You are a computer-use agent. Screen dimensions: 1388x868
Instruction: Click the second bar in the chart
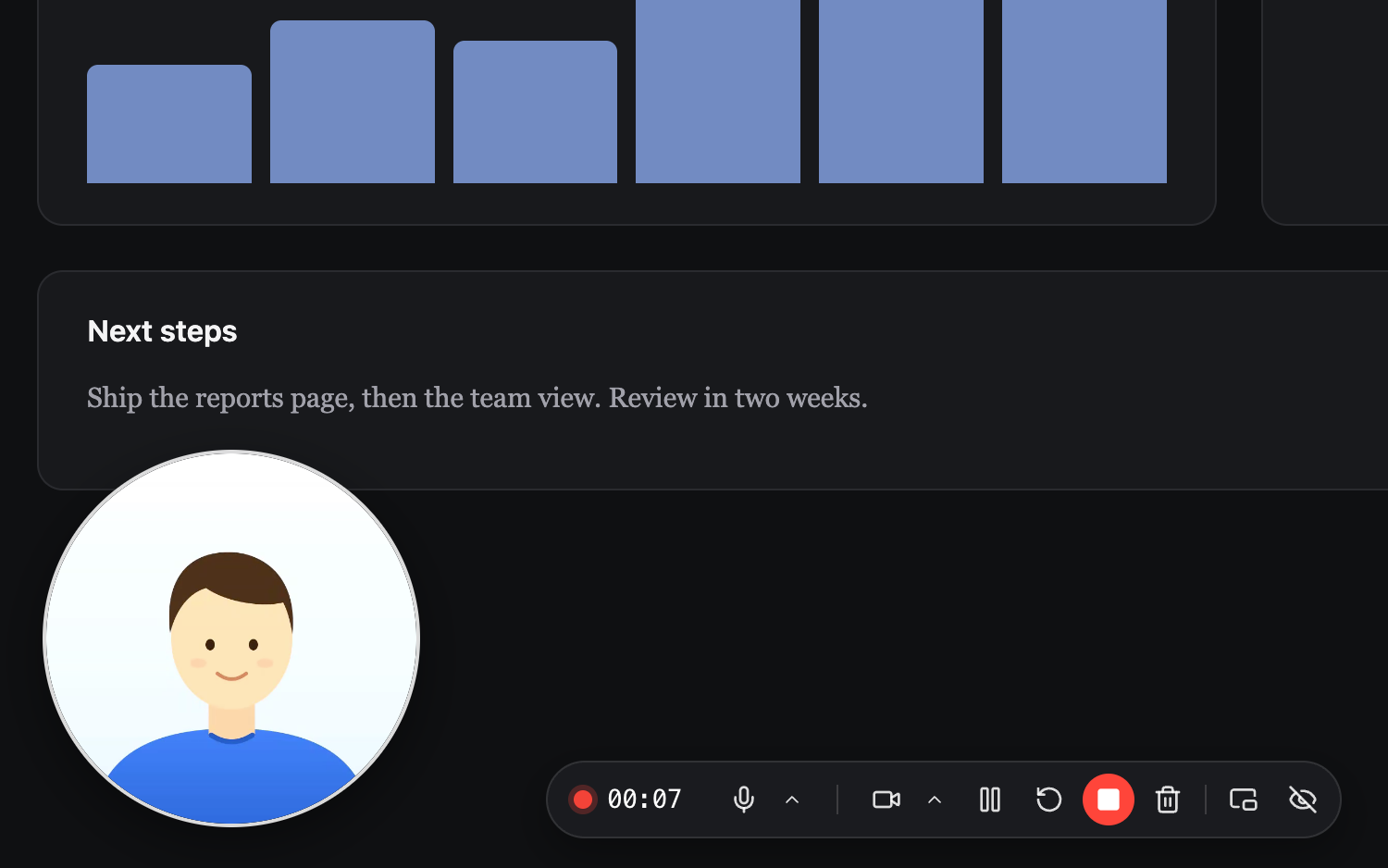click(353, 102)
